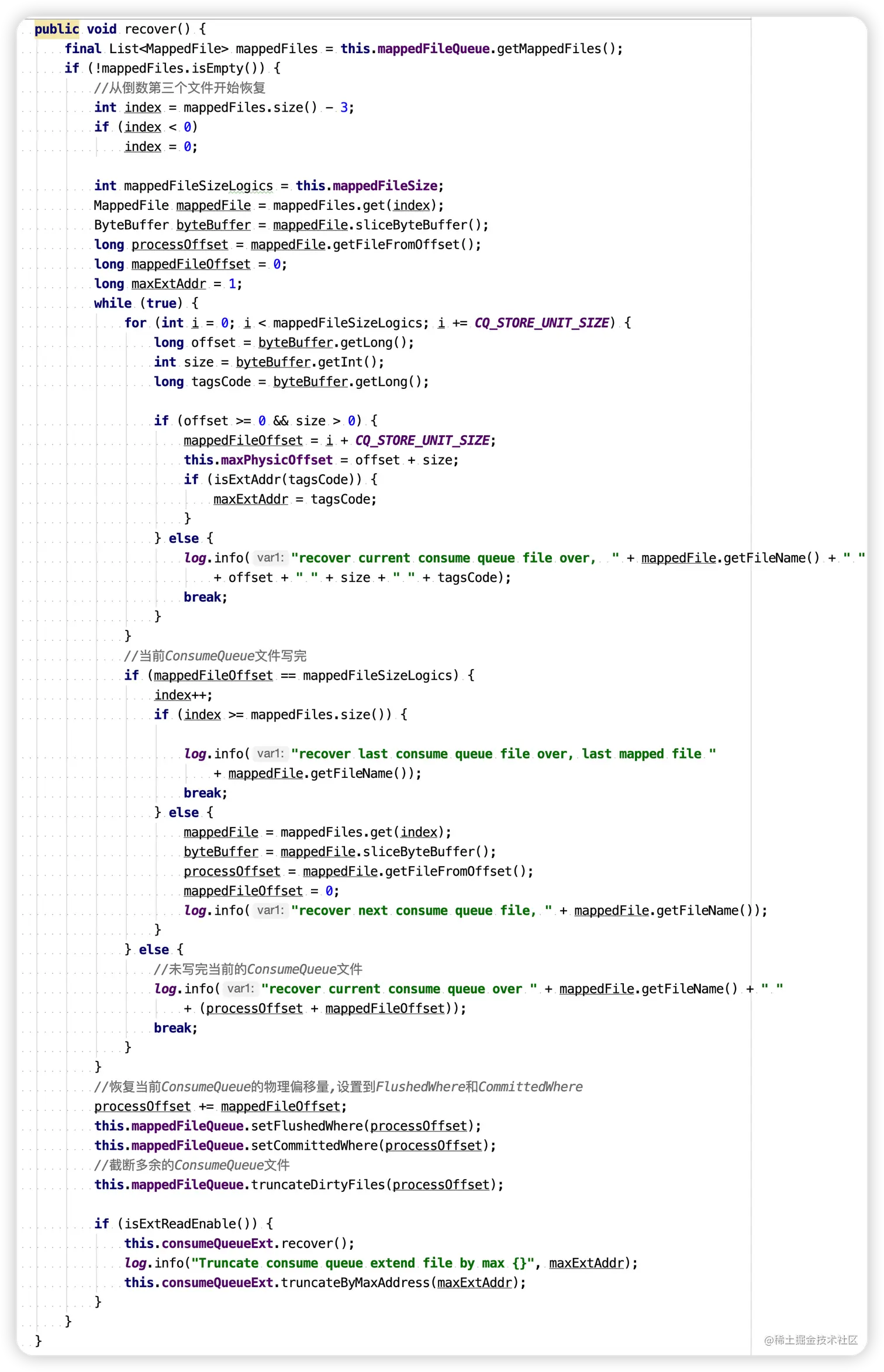This screenshot has width=884, height=1372.
Task: Select 'int mappedFileSizeLogics = this.mappedFileSize;' line
Action: click(269, 185)
